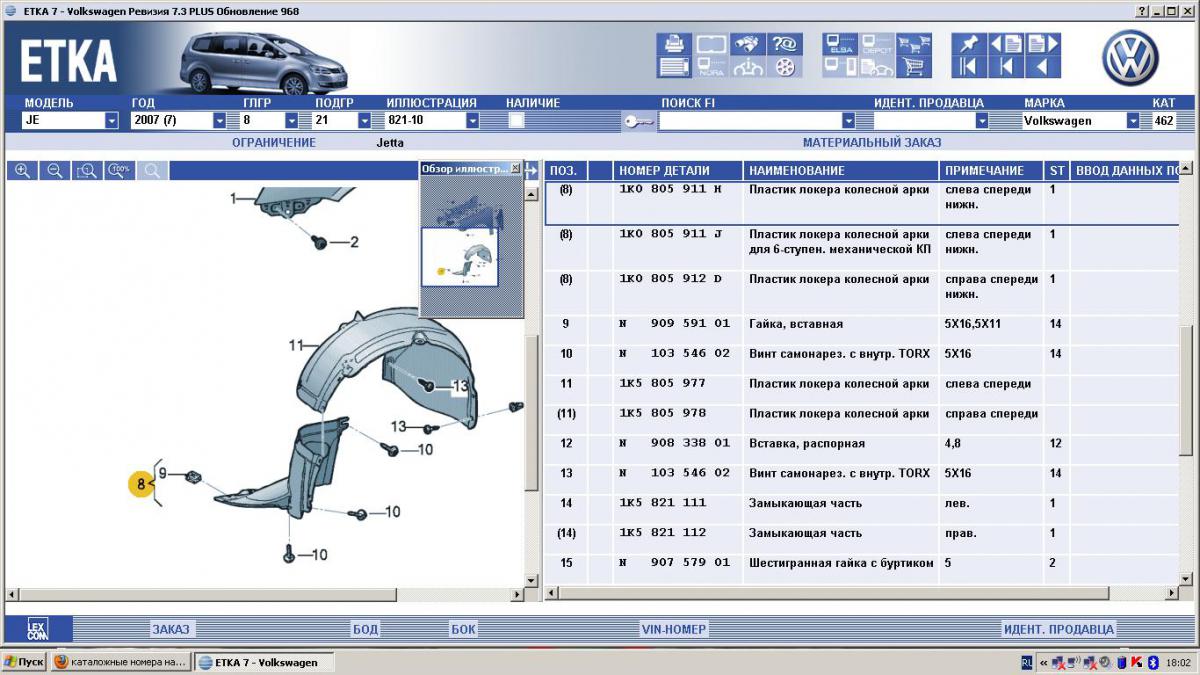Open the help "?@" icon
Screen dimensions: 1200x675
pyautogui.click(x=784, y=44)
